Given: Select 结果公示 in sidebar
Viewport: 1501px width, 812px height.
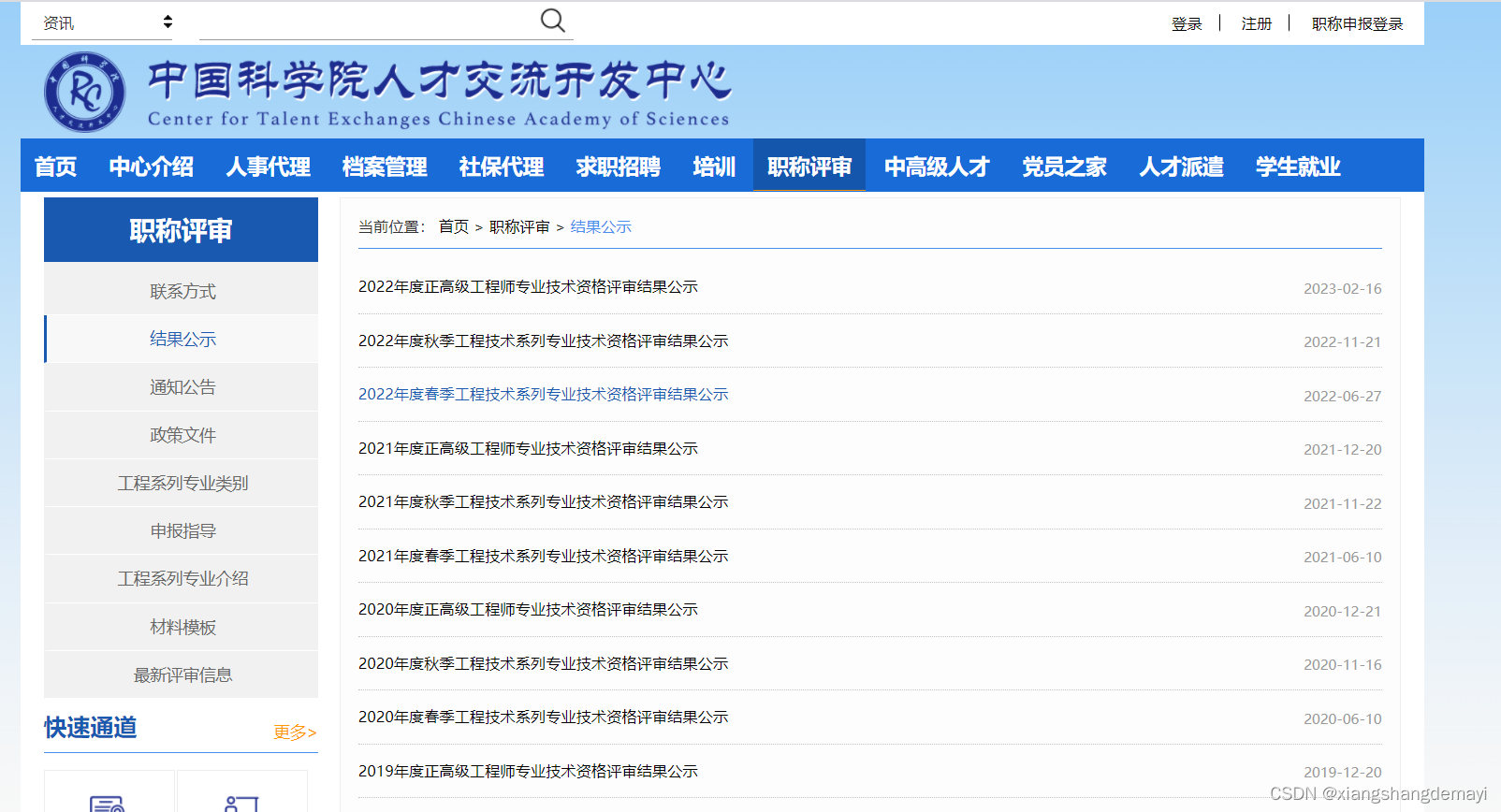Looking at the screenshot, I should pyautogui.click(x=182, y=339).
